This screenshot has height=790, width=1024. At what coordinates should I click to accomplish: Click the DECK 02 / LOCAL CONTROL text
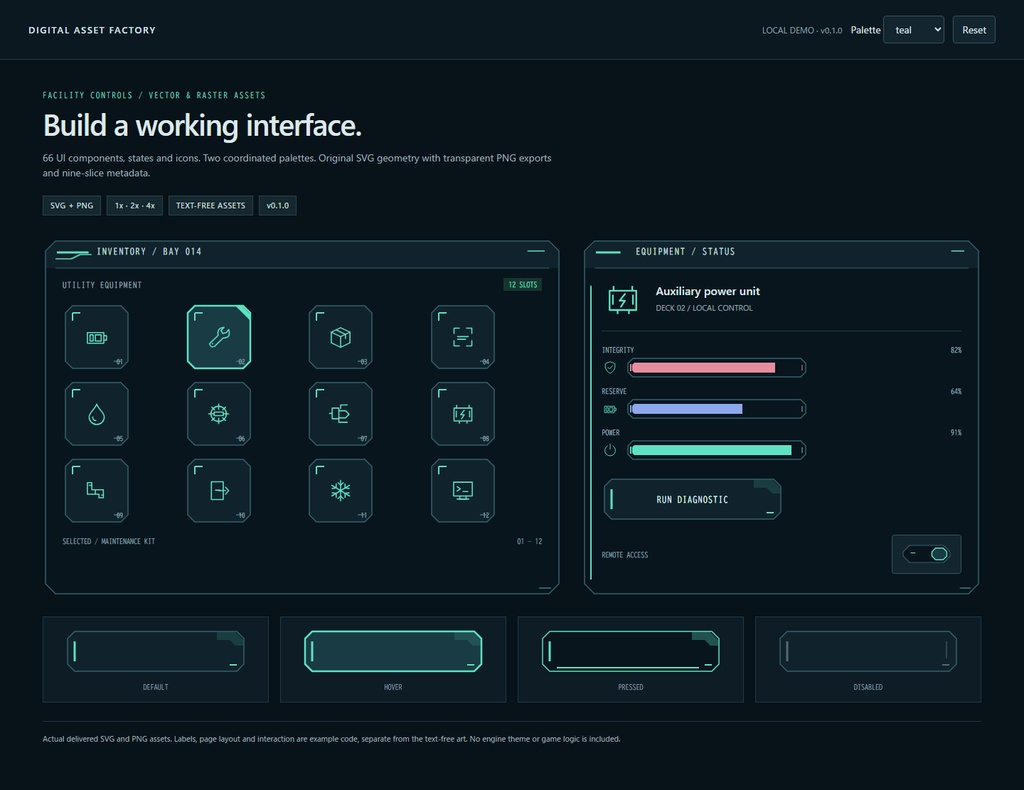click(704, 308)
